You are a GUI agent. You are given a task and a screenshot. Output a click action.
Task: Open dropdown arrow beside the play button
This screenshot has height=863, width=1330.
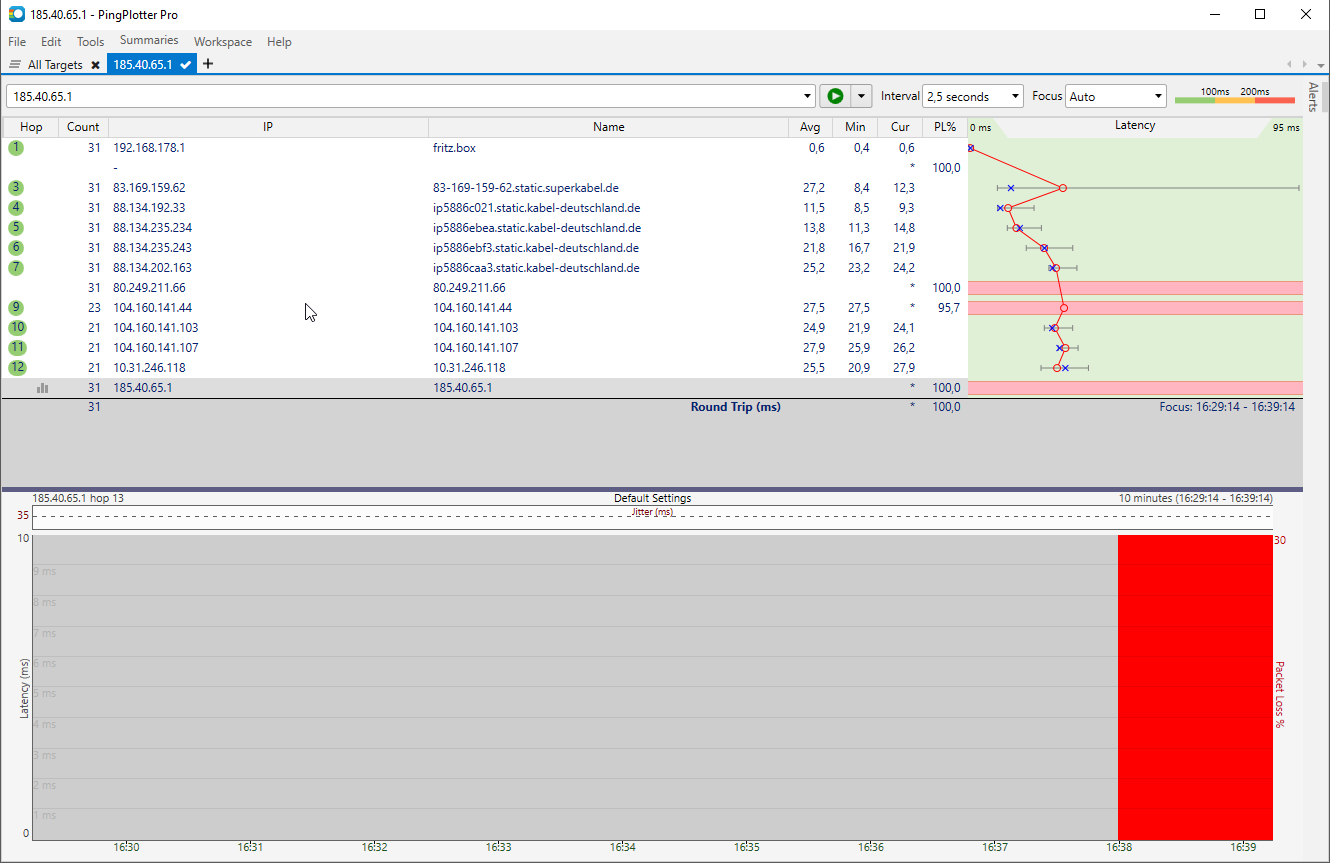pyautogui.click(x=860, y=96)
